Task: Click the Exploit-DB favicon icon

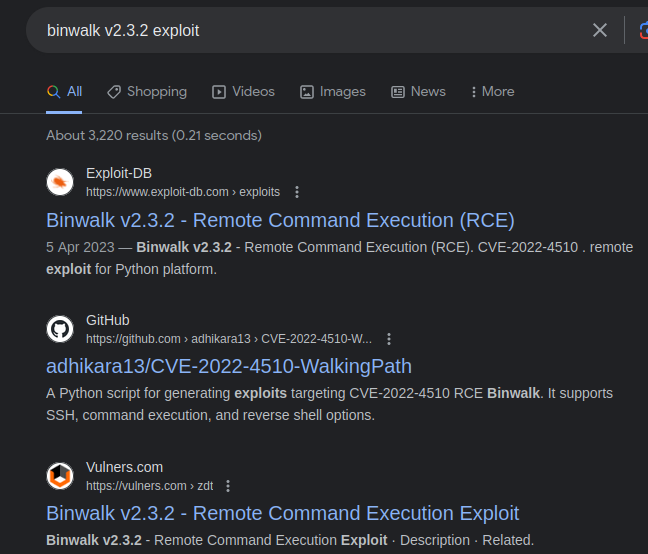Action: coord(60,182)
